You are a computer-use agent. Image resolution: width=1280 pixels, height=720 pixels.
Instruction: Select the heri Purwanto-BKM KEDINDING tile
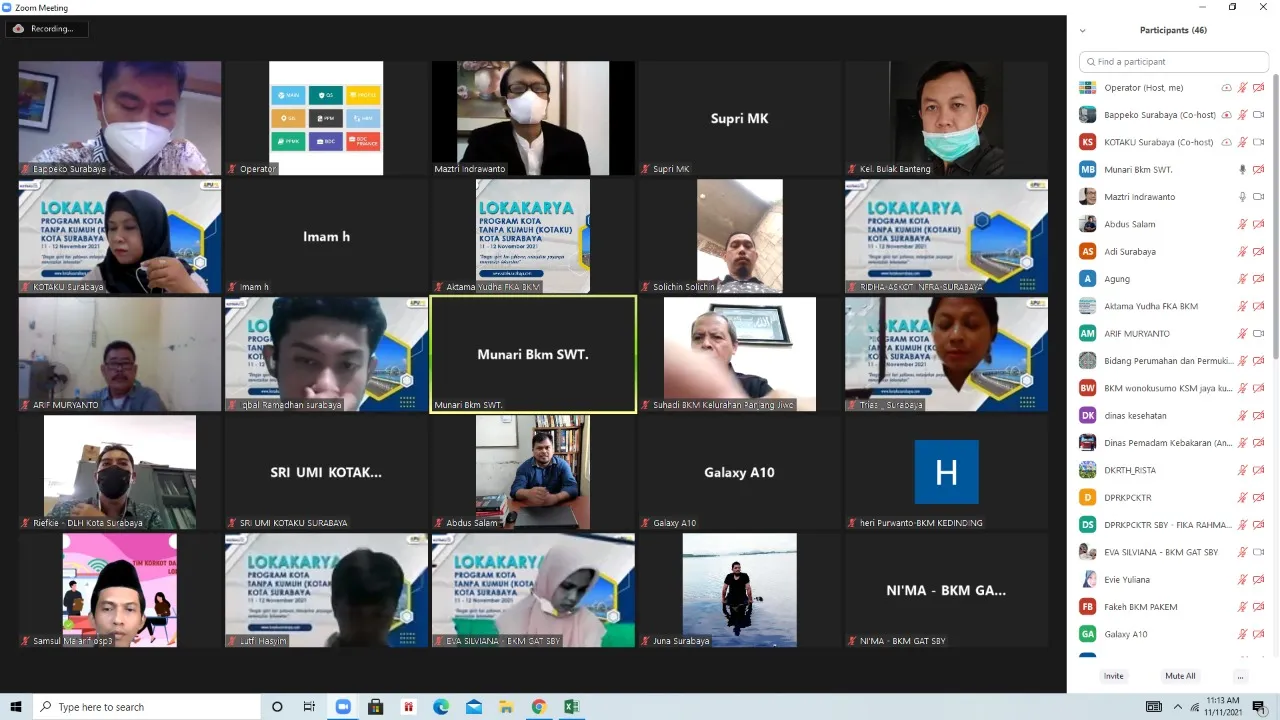coord(946,472)
